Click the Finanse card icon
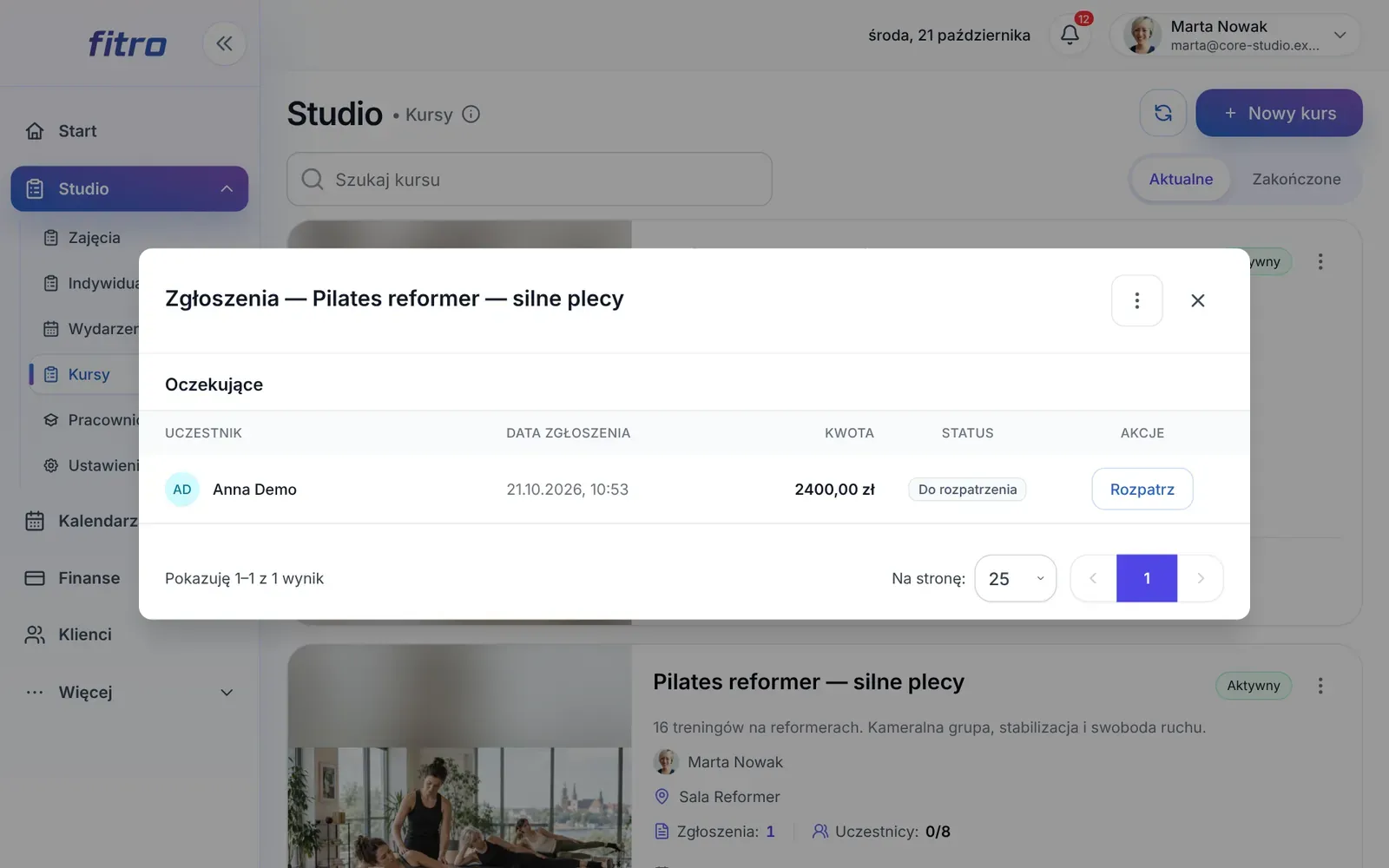 (35, 578)
